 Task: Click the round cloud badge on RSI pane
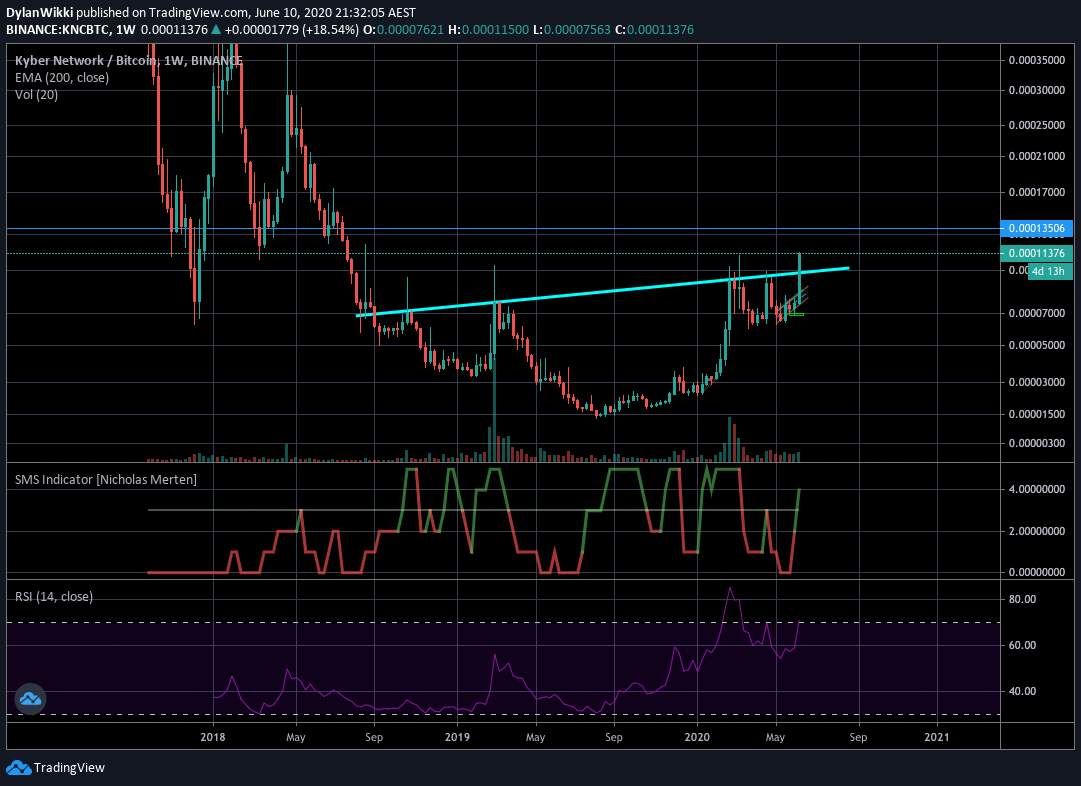(30, 699)
